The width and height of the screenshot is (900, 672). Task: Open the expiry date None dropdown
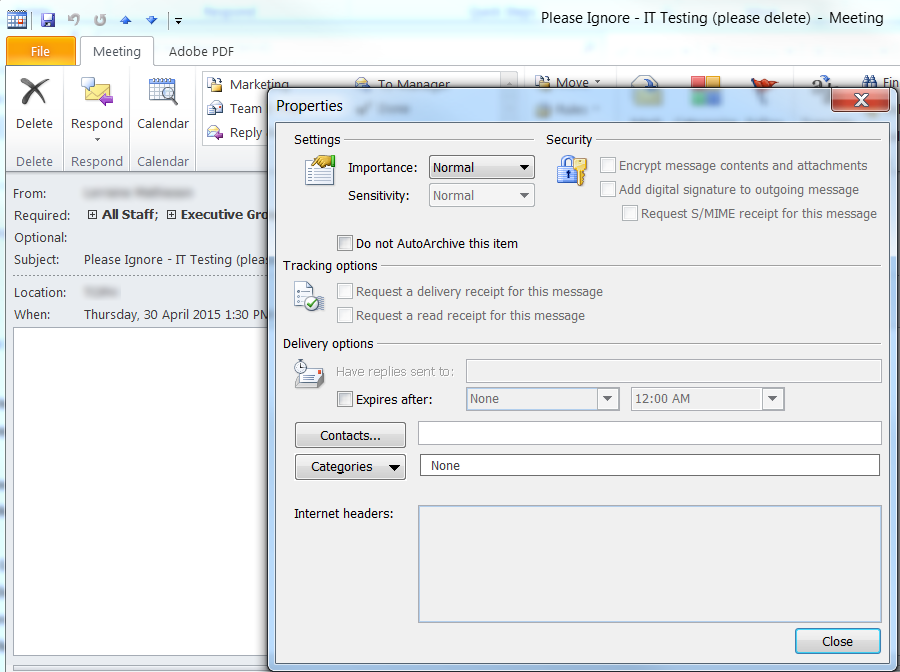[542, 399]
